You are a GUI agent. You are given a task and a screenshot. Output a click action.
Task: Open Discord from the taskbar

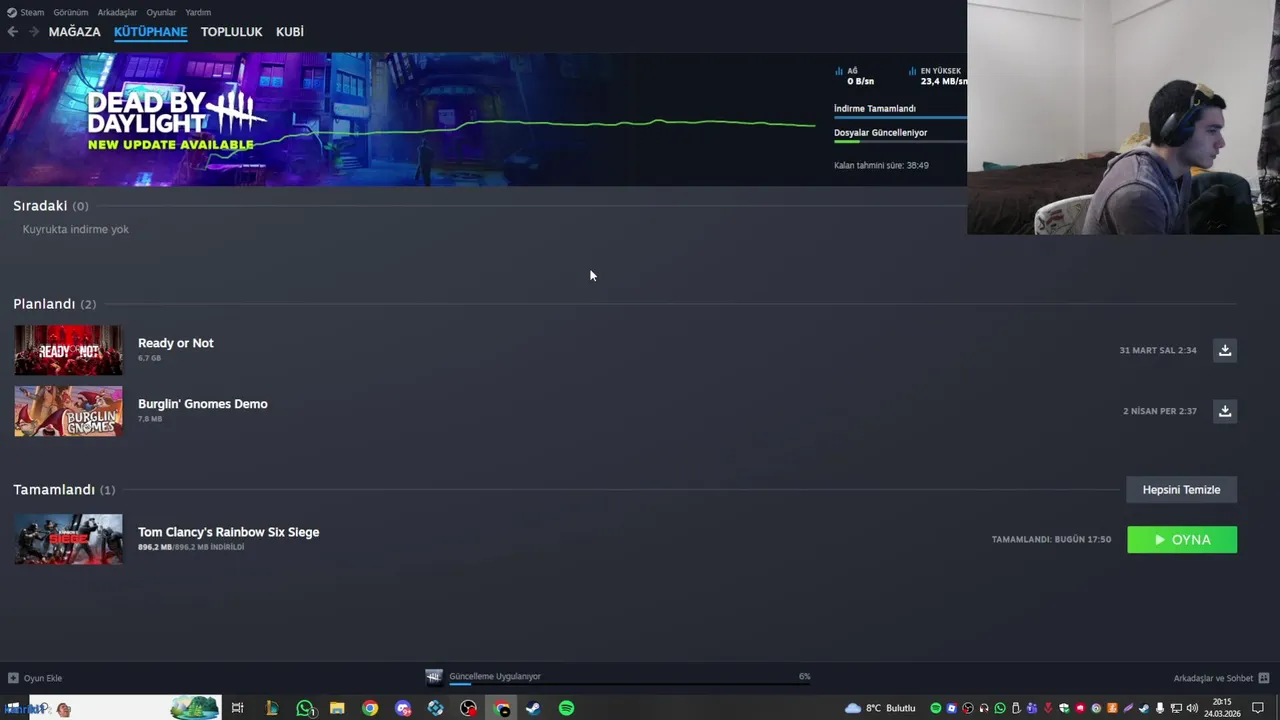(403, 708)
